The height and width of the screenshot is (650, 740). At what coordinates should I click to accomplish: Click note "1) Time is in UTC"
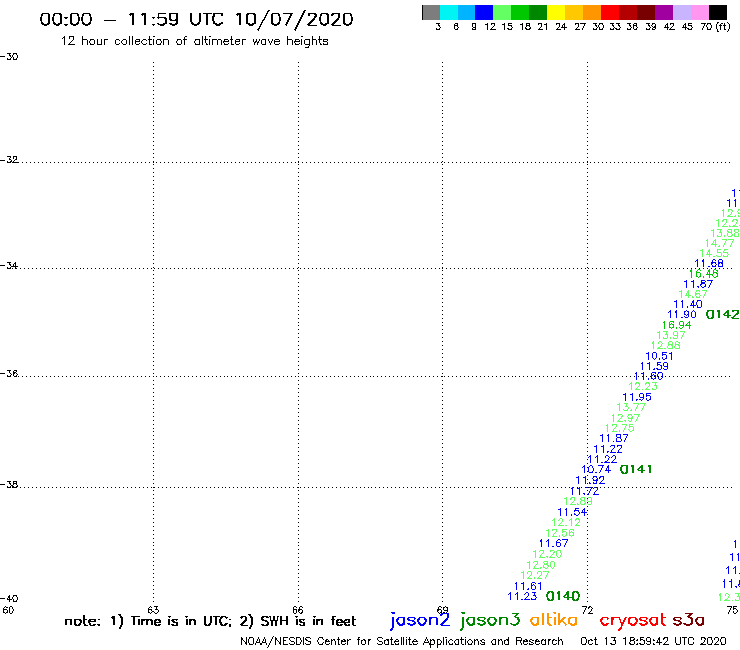click(x=171, y=621)
